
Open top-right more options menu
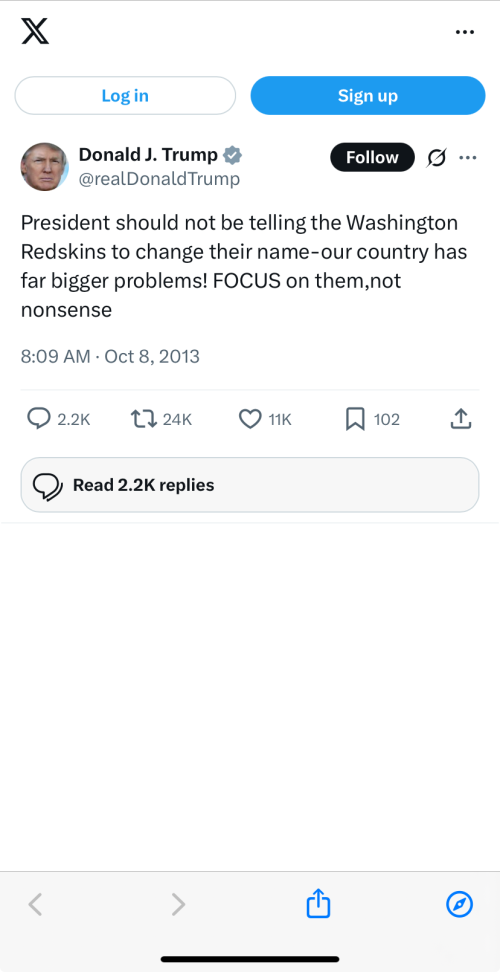(x=465, y=32)
